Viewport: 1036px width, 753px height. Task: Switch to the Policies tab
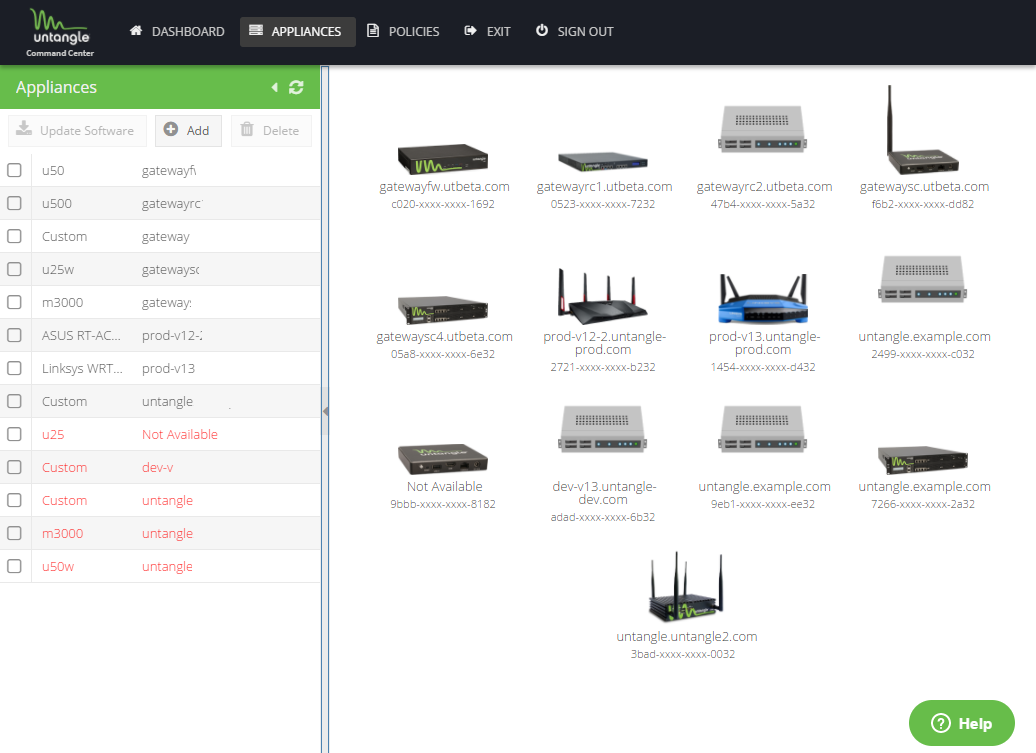[x=403, y=32]
